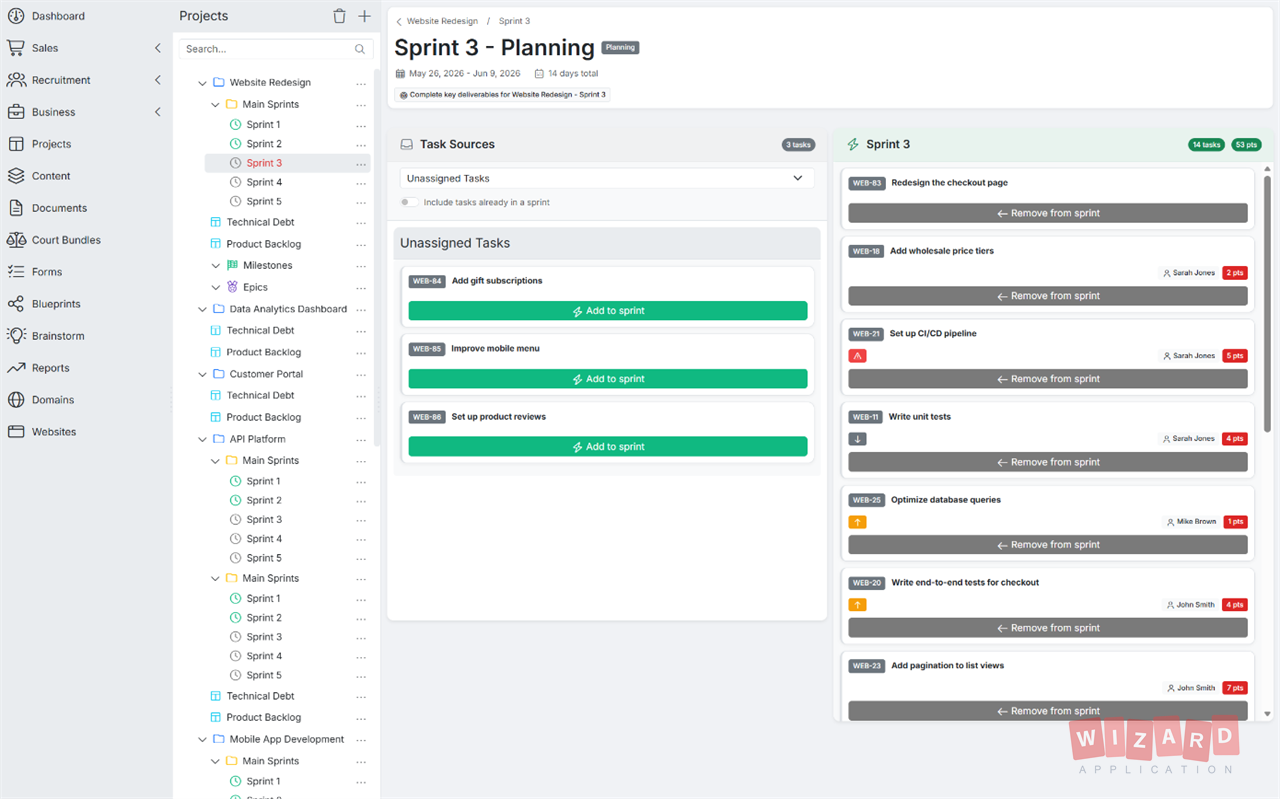Add WEB-86 product reviews to sprint
This screenshot has width=1280, height=799.
click(x=608, y=447)
